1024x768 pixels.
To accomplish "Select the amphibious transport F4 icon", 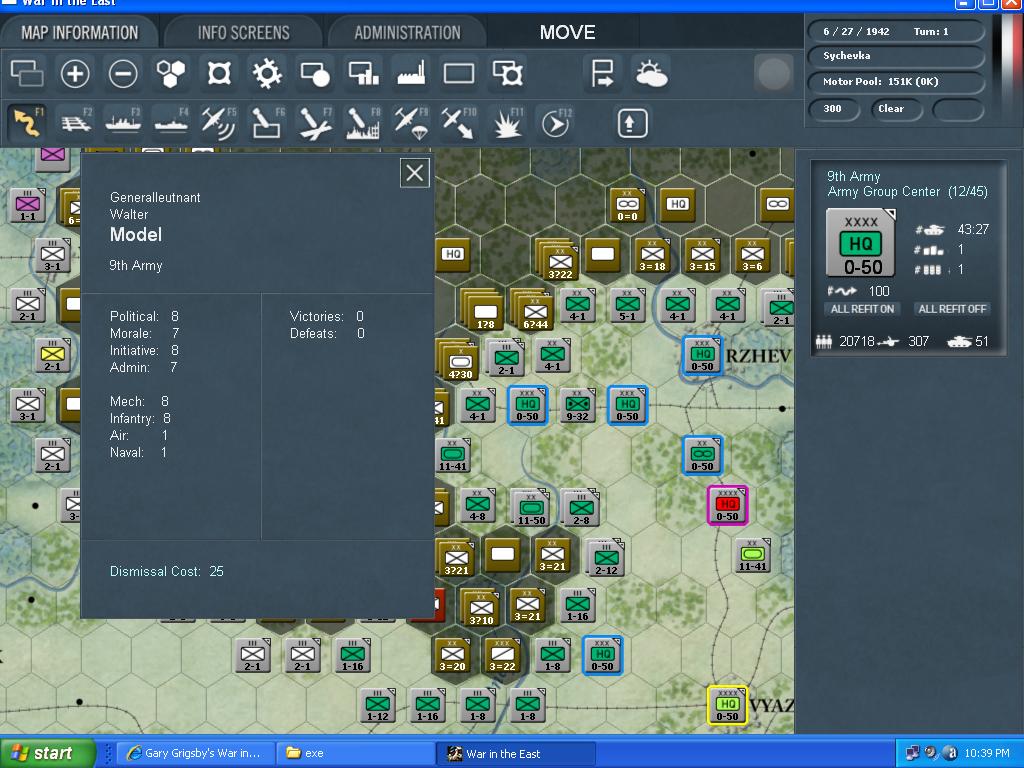I will click(x=171, y=123).
